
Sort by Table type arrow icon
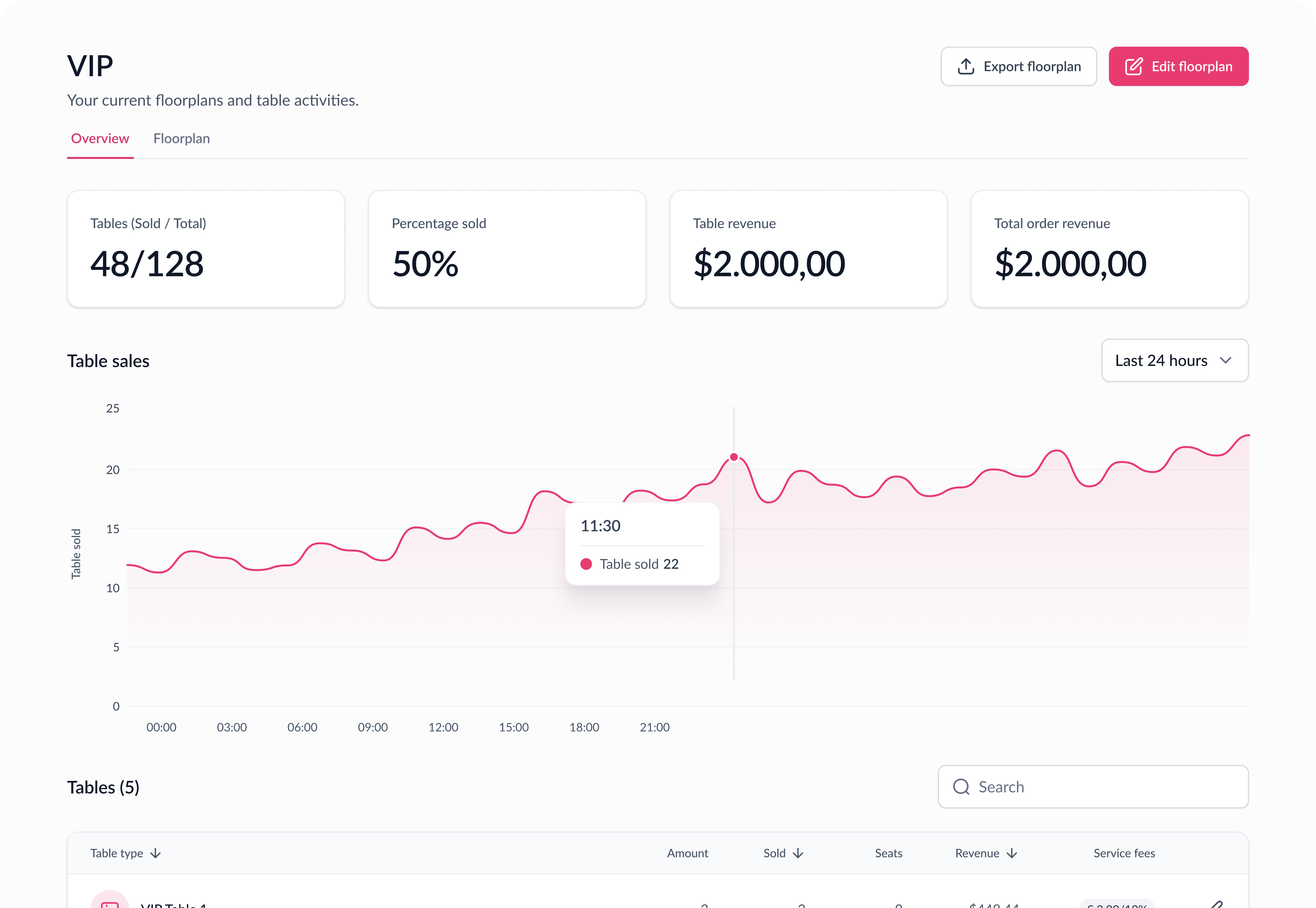click(155, 854)
